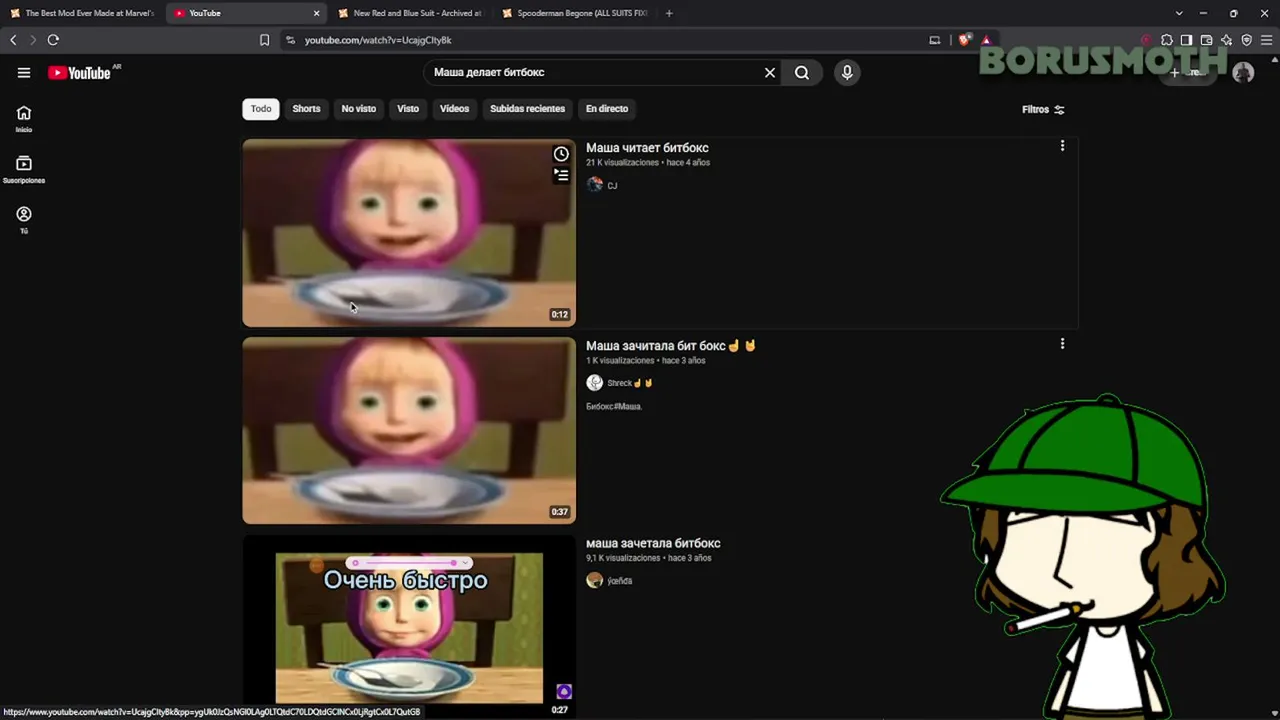This screenshot has width=1280, height=720.
Task: Open the Brave Wallet icon
Action: (x=1206, y=40)
